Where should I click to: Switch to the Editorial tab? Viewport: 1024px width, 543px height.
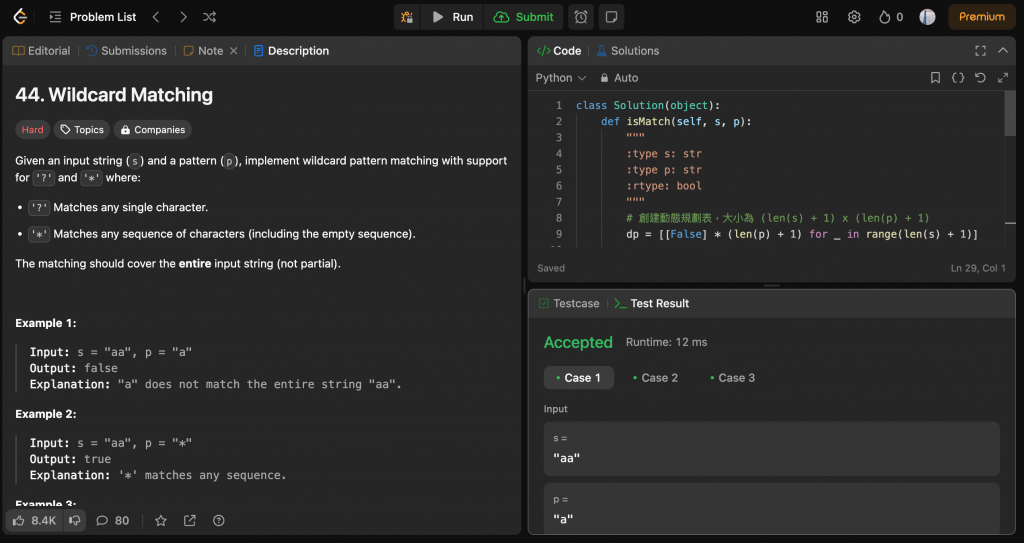(x=41, y=51)
